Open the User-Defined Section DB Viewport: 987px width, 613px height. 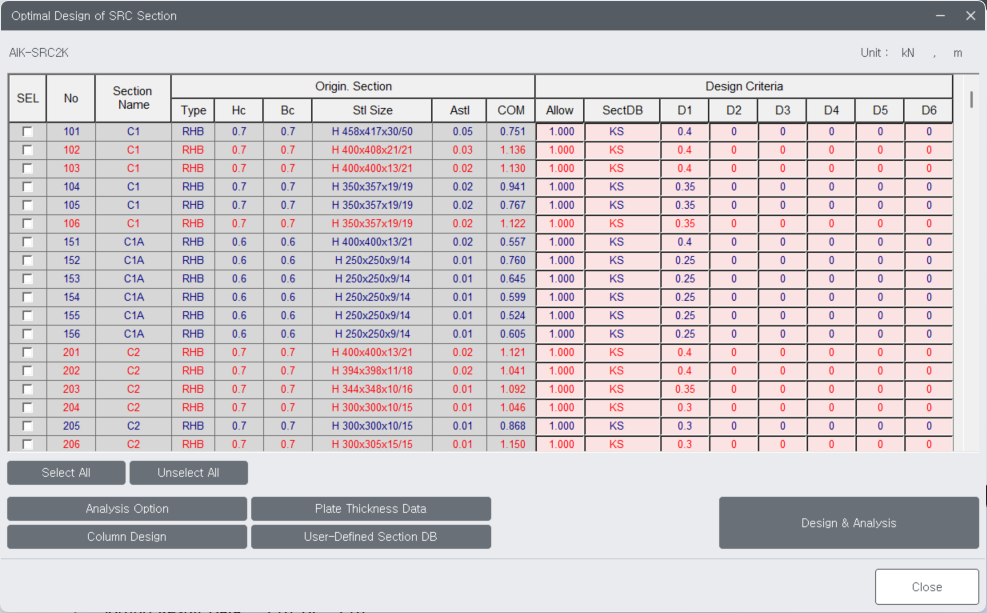[x=371, y=536]
